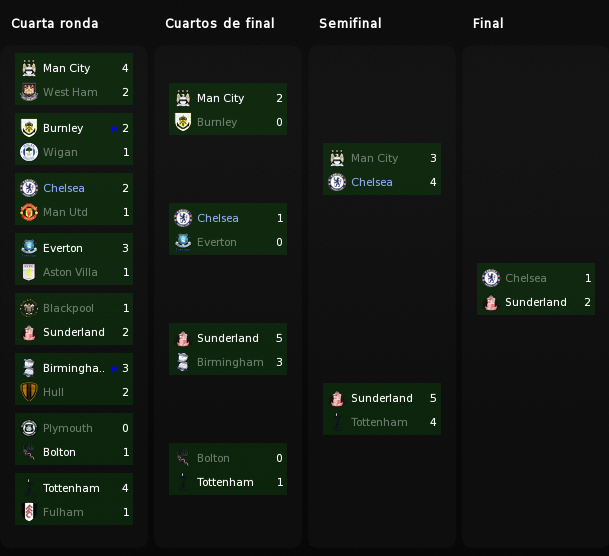The width and height of the screenshot is (609, 556).
Task: Click the Cuartos de final column heading
Action: point(220,23)
